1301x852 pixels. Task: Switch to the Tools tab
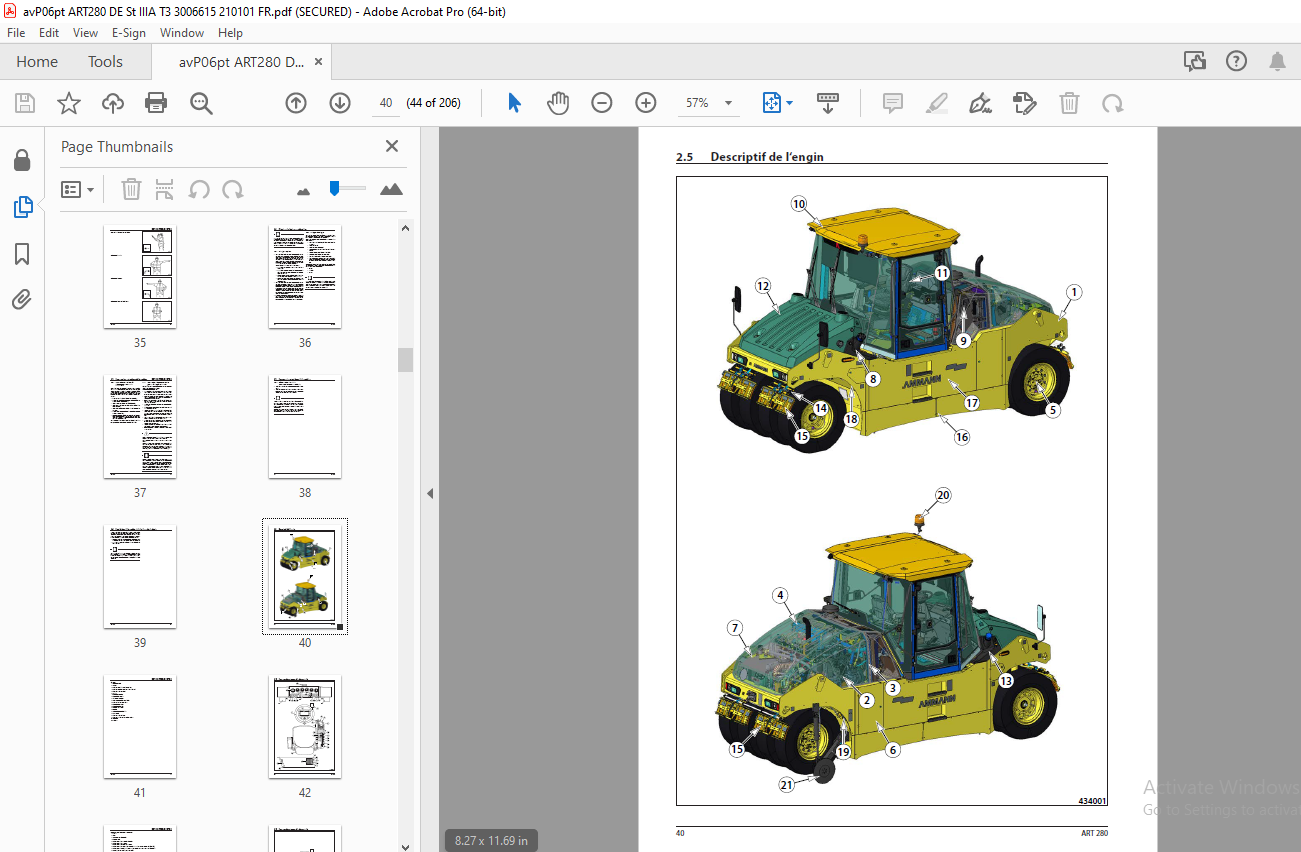click(x=105, y=62)
